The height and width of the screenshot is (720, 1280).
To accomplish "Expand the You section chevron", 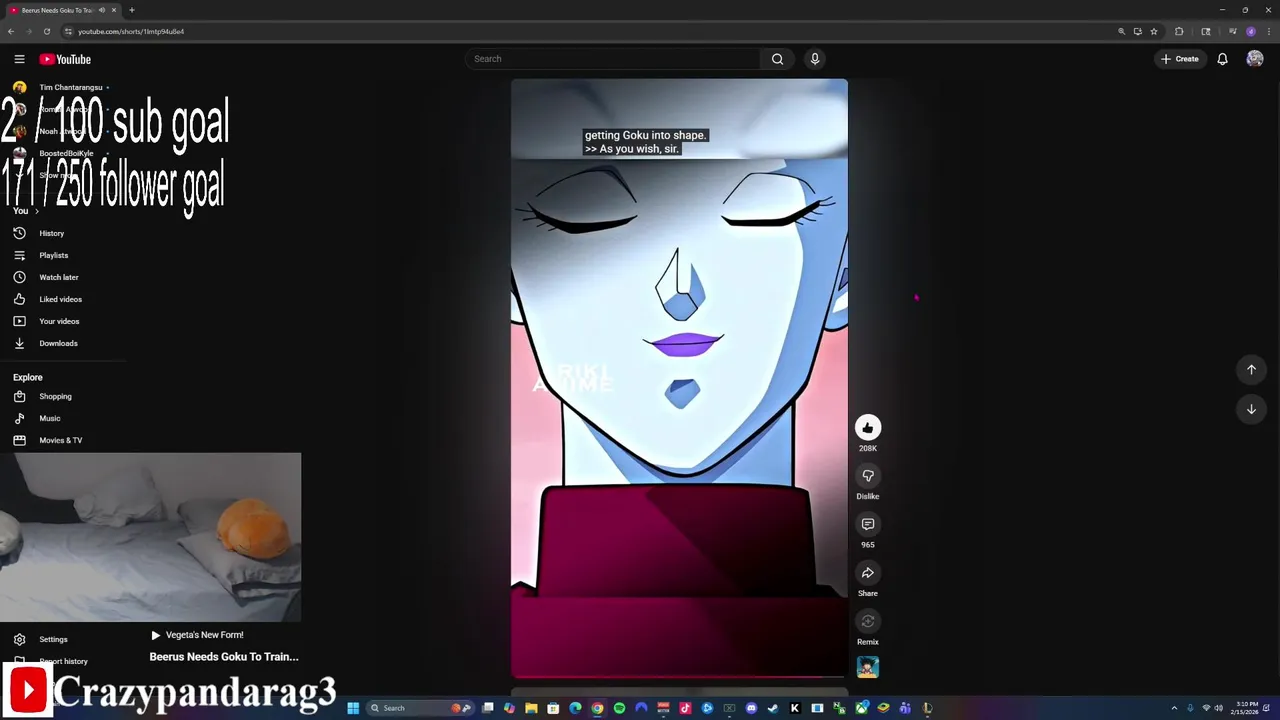I will (x=37, y=211).
